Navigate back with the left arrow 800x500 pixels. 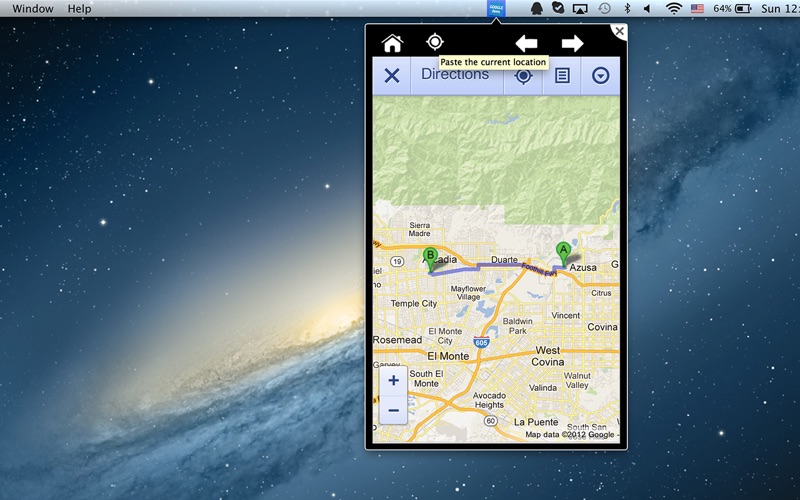526,43
